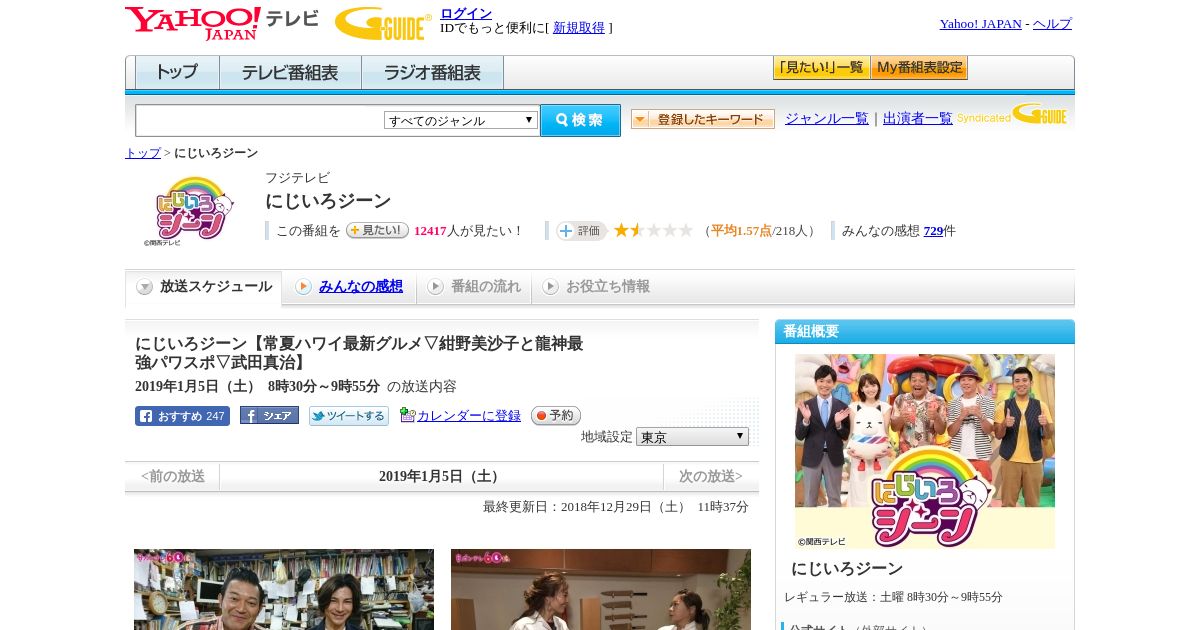Click the program title headline text
The height and width of the screenshot is (630, 1200).
click(x=359, y=353)
